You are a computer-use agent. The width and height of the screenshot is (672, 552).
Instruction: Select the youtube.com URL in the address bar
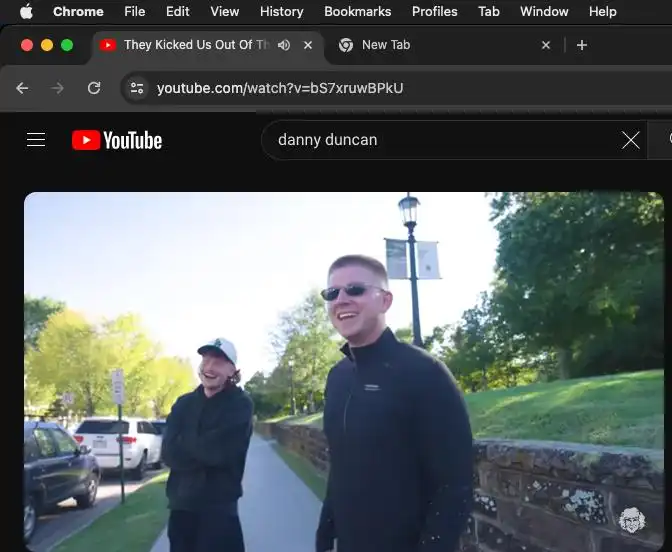tap(280, 88)
